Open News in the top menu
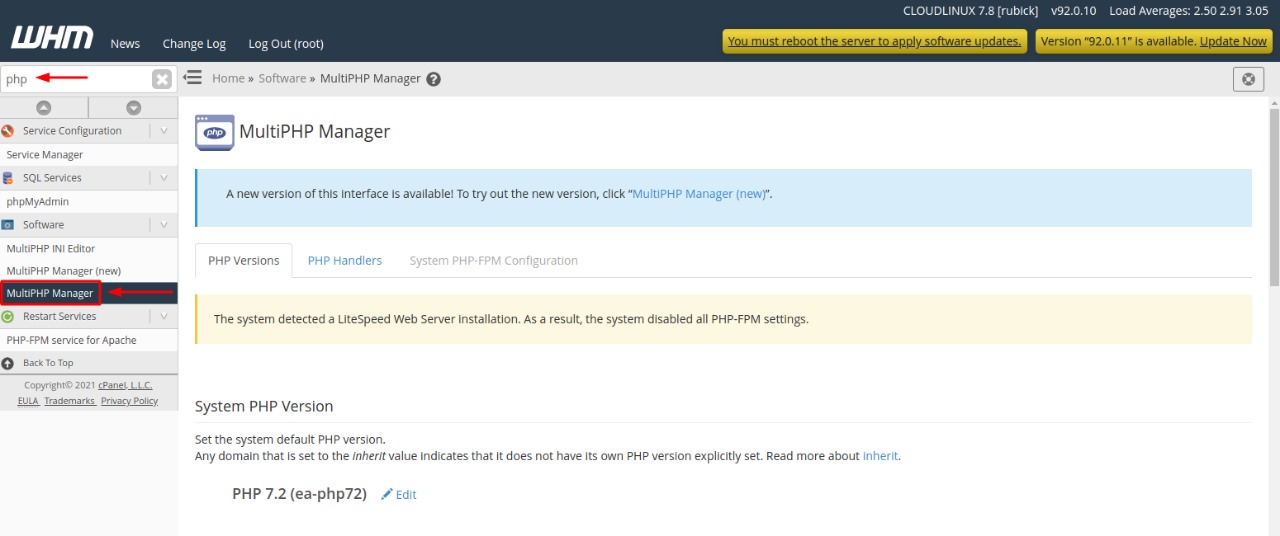The image size is (1280, 536). 125,44
